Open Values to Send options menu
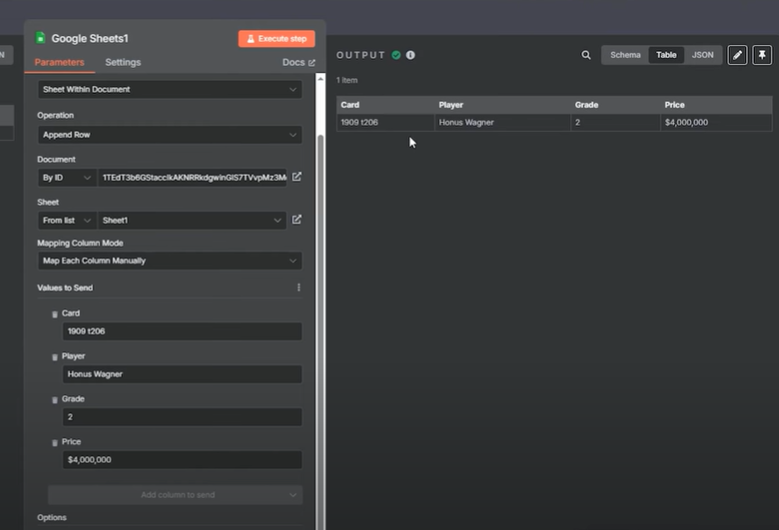The height and width of the screenshot is (530, 779). coord(299,288)
